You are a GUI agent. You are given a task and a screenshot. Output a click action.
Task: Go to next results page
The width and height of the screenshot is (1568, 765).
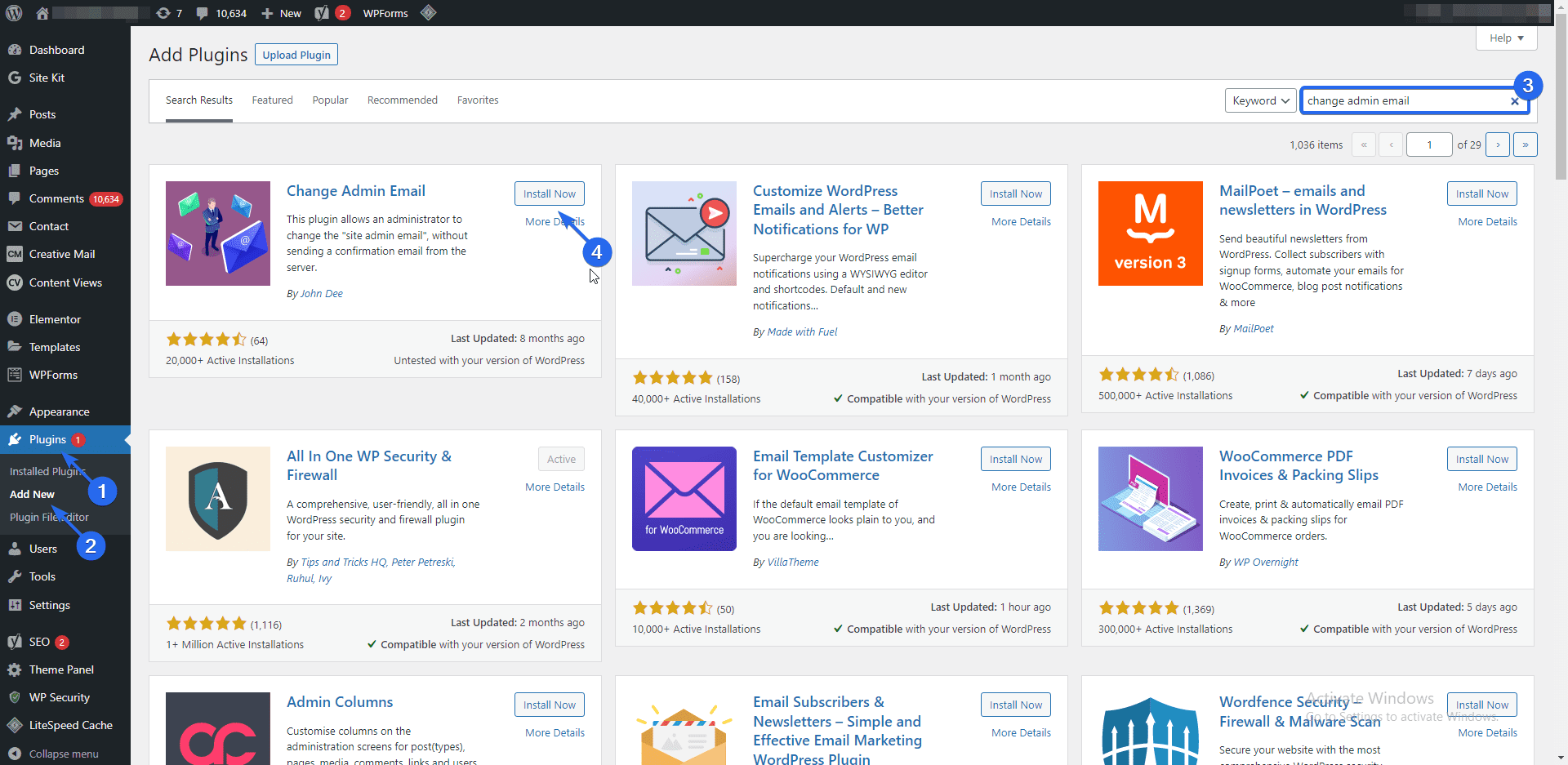click(1498, 145)
